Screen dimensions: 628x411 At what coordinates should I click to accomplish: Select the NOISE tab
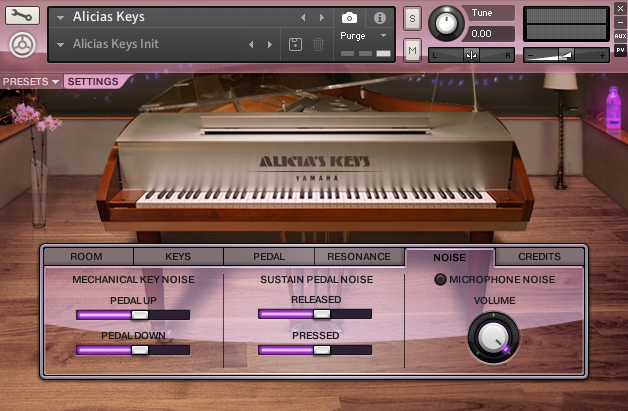(450, 258)
